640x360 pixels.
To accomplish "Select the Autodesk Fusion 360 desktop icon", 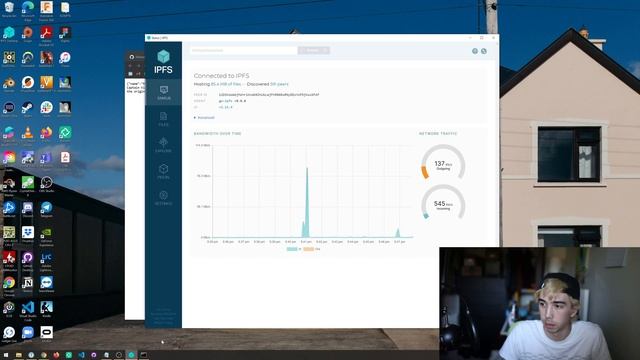I will [x=46, y=10].
